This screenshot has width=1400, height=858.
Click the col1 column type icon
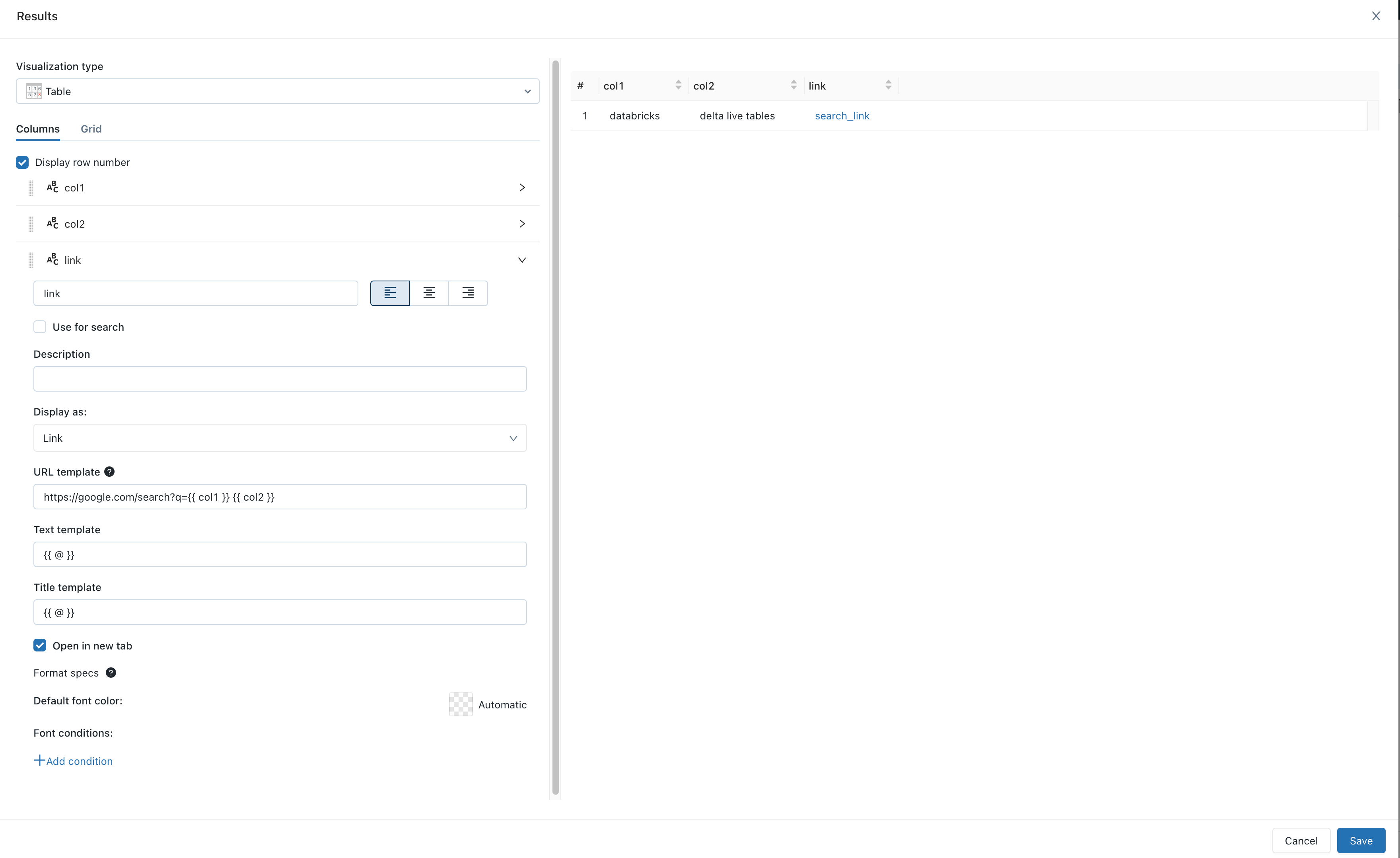[52, 188]
